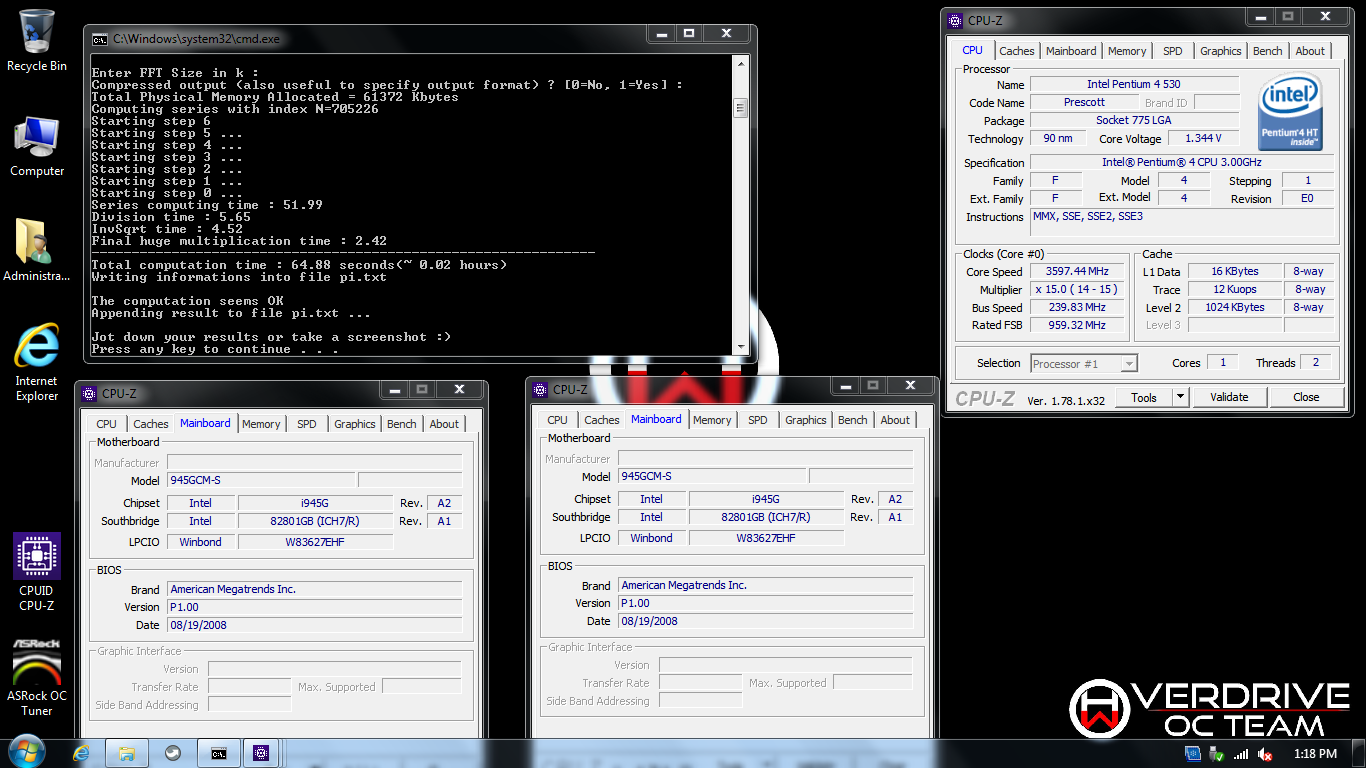The image size is (1366, 768).
Task: Open the Safely Remove Hardware USB tray icon
Action: pos(1217,754)
